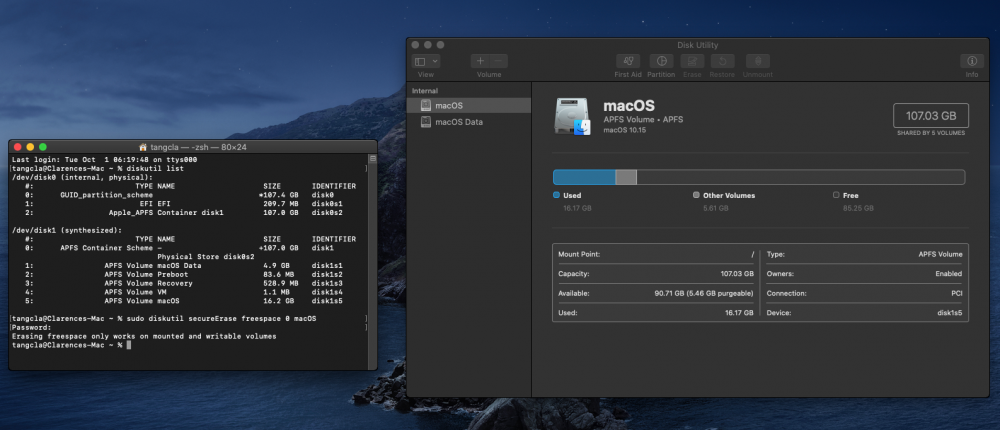The image size is (1000, 430).
Task: Add a volume with the plus button
Action: point(480,61)
